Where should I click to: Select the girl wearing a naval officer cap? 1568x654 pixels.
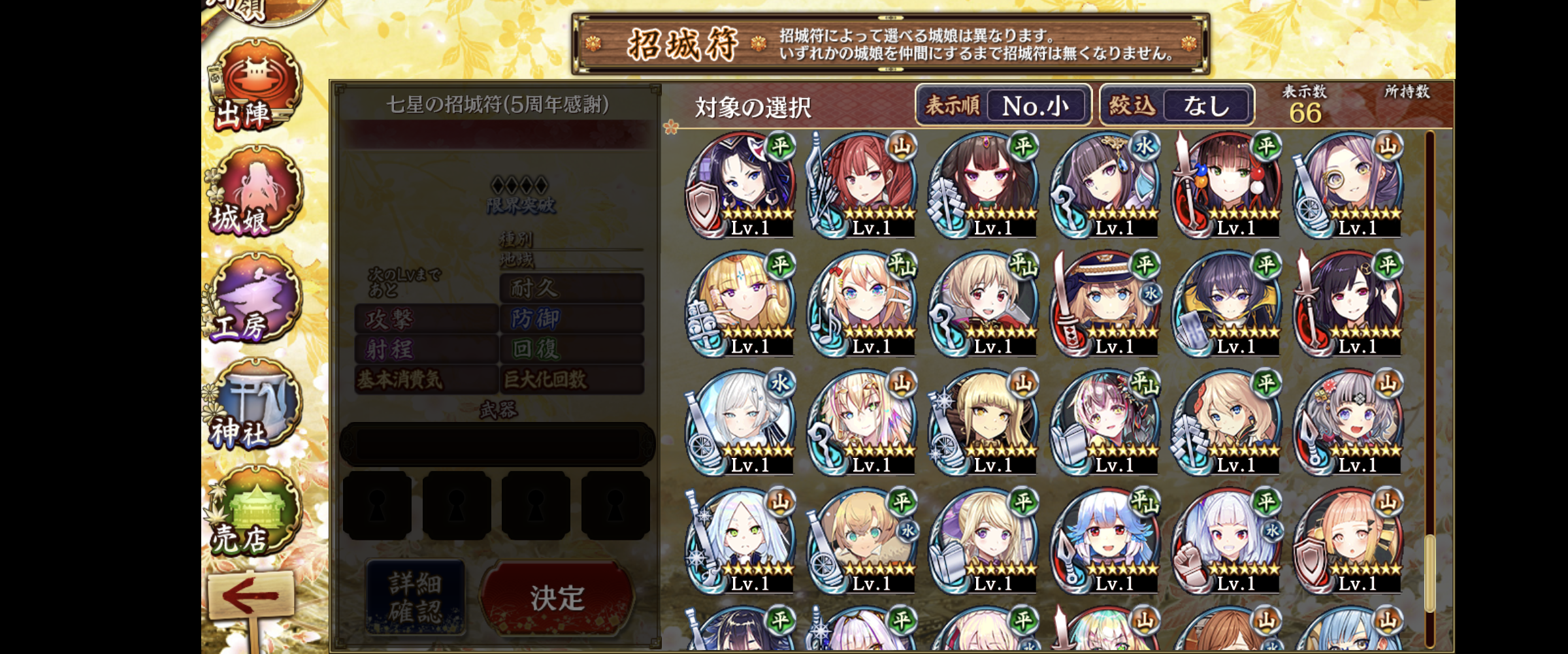pyautogui.click(x=1105, y=304)
